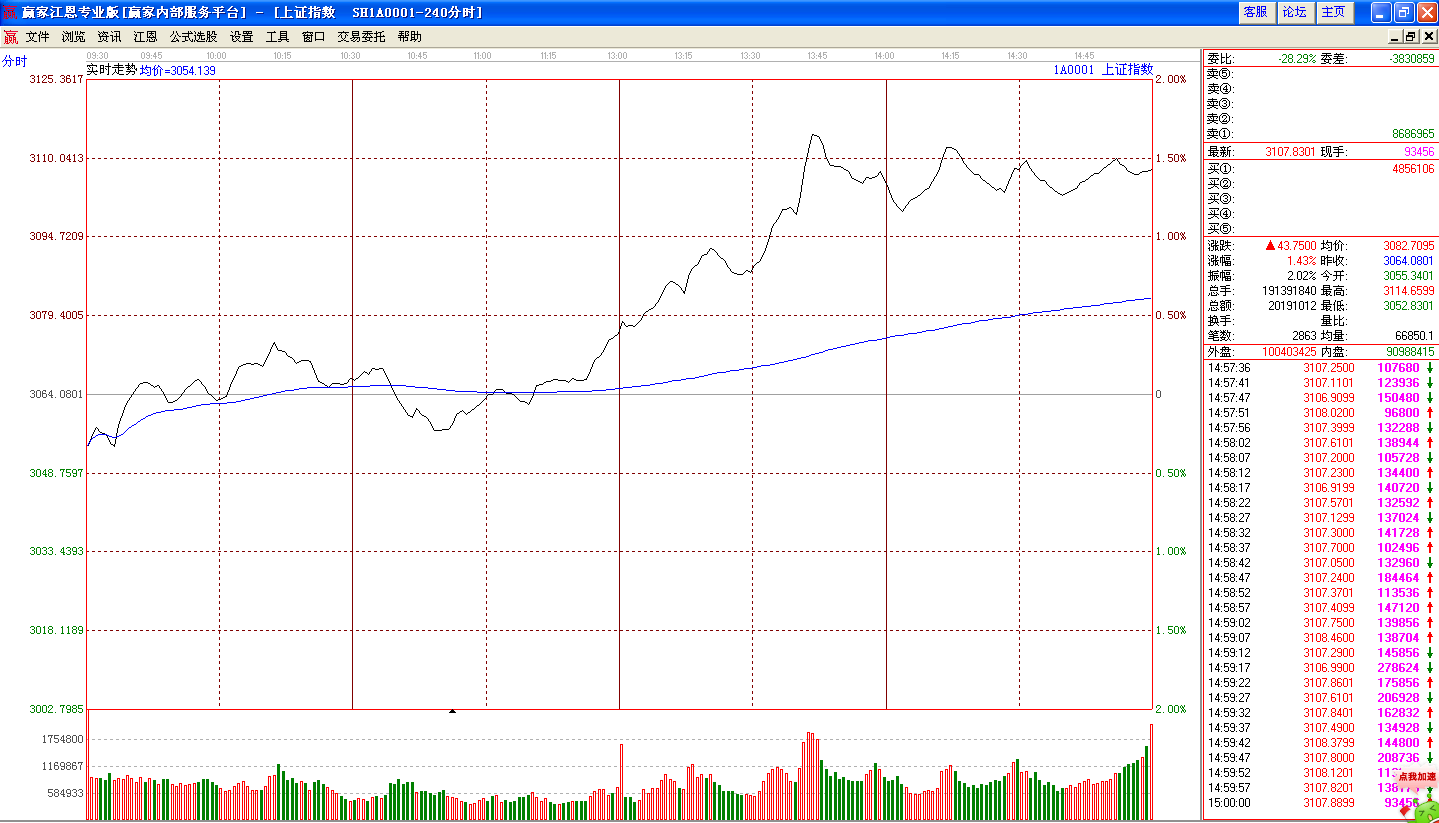The width and height of the screenshot is (1439, 823).
Task: Close the inner chart window
Action: click(x=1428, y=36)
